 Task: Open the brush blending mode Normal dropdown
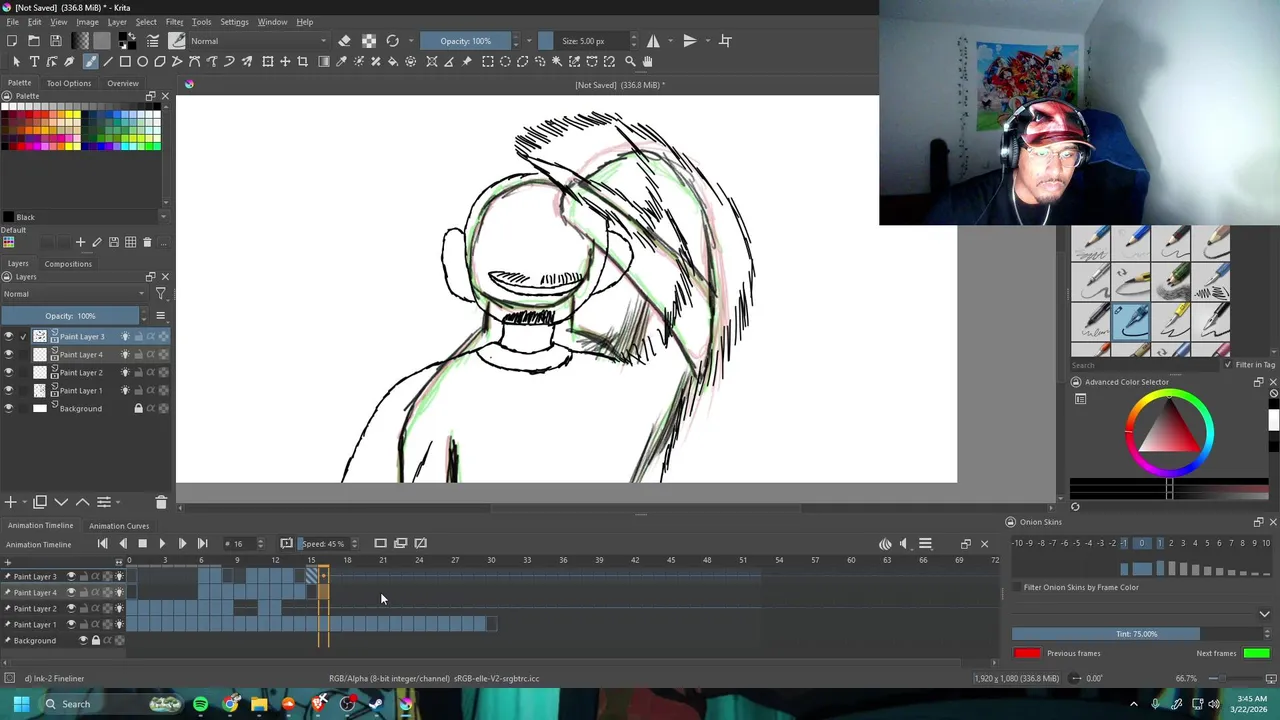258,41
